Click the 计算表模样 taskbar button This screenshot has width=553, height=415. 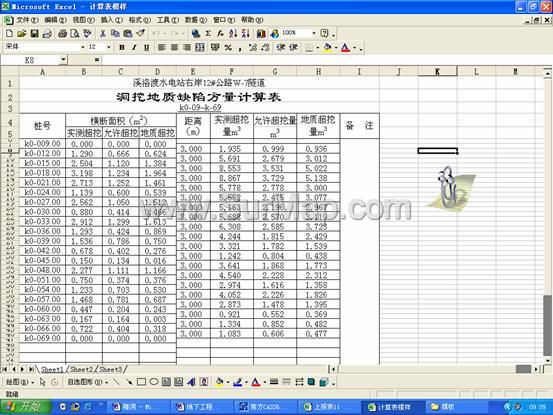(392, 407)
